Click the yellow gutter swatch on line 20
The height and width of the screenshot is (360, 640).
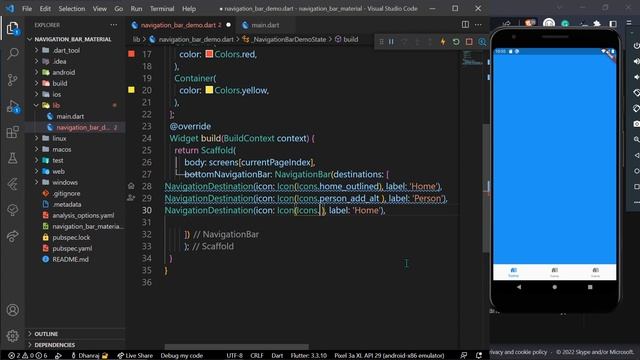click(x=131, y=90)
